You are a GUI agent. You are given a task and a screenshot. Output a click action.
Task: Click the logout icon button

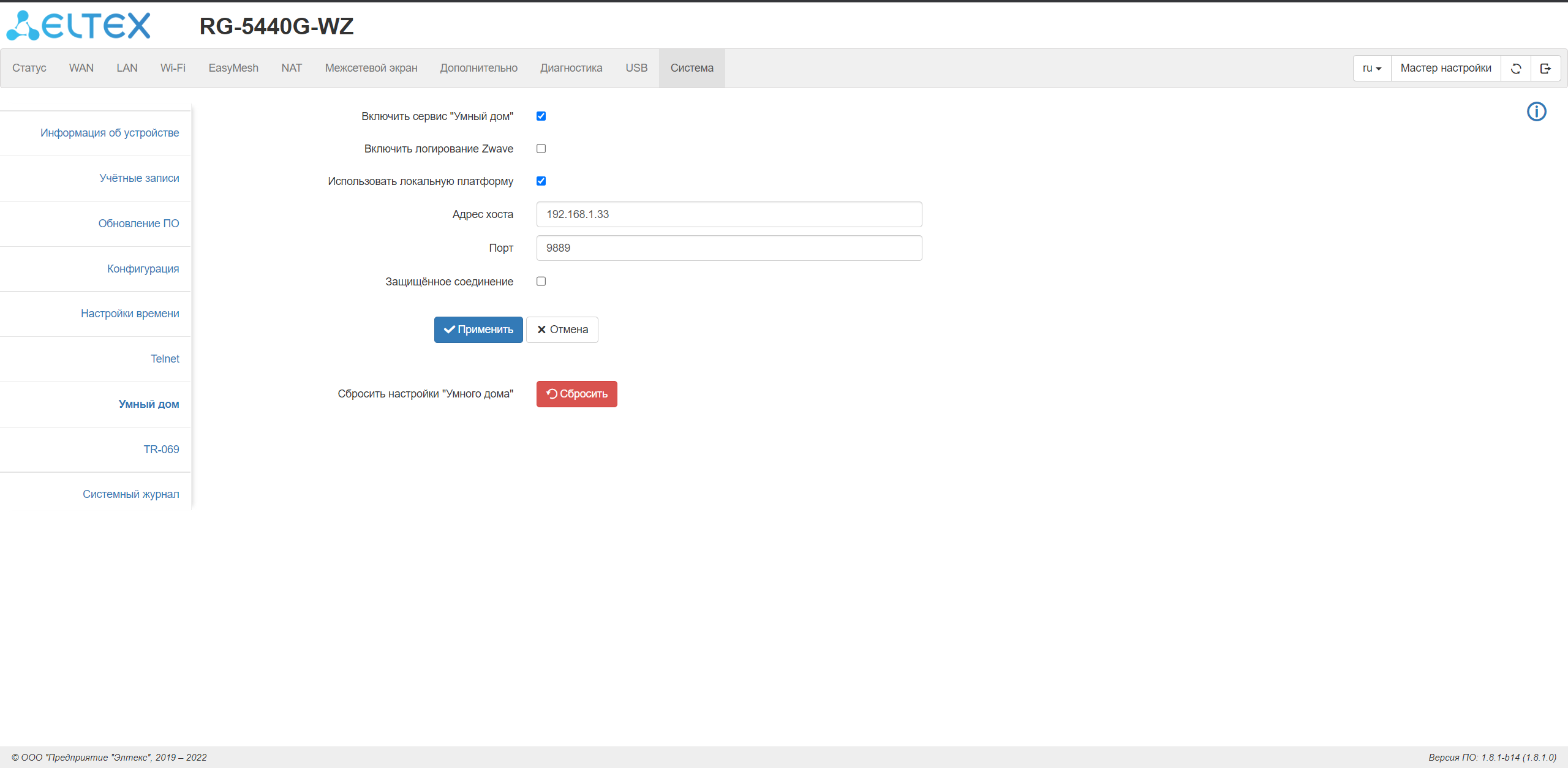pyautogui.click(x=1545, y=69)
